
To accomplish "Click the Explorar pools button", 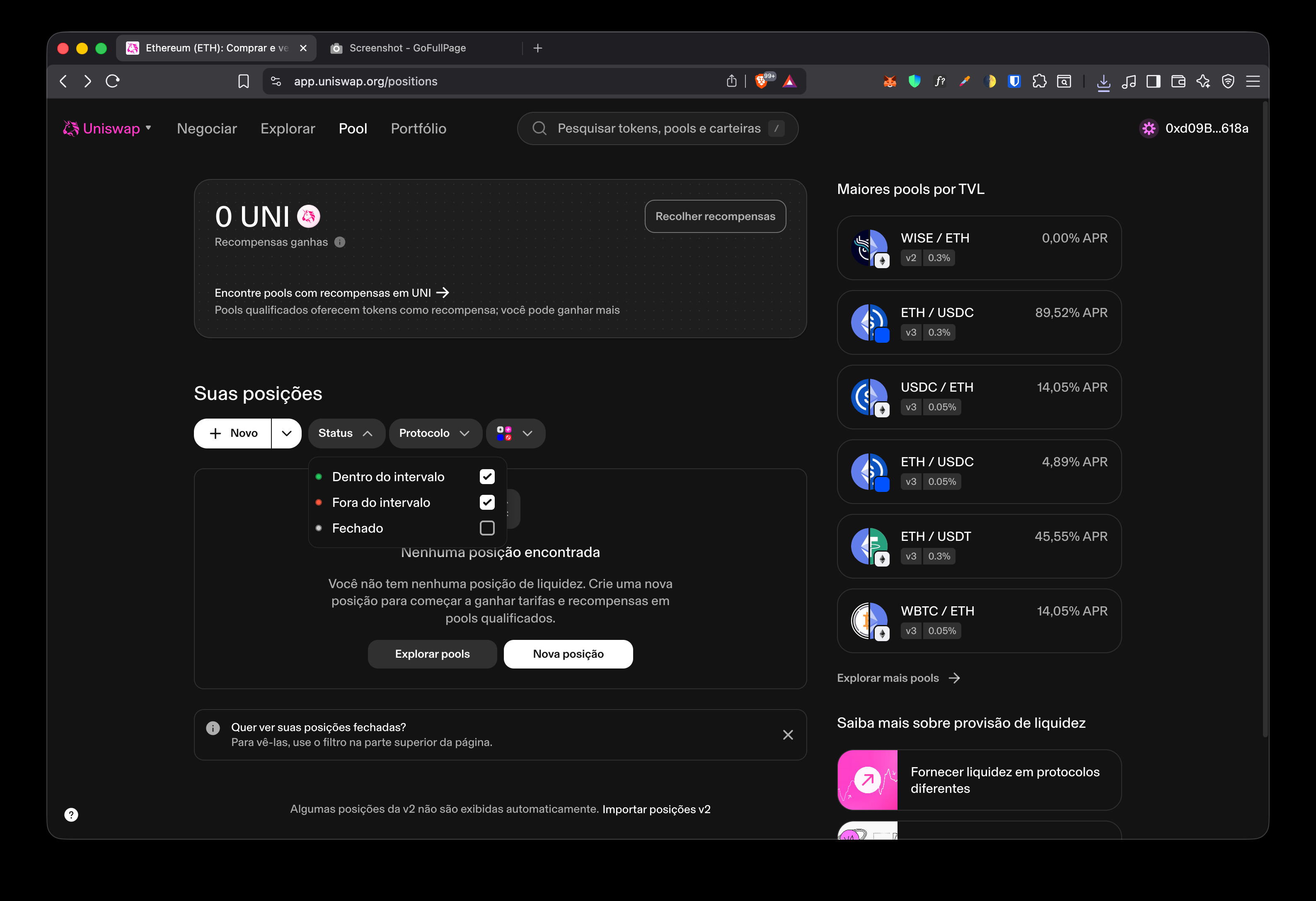I will pos(433,654).
